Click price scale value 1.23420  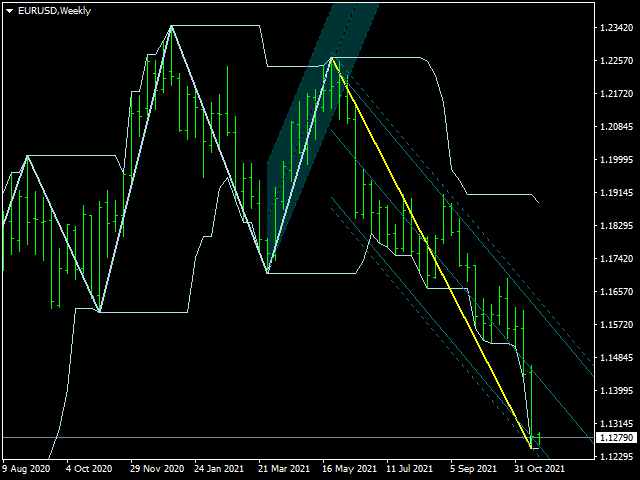616,28
